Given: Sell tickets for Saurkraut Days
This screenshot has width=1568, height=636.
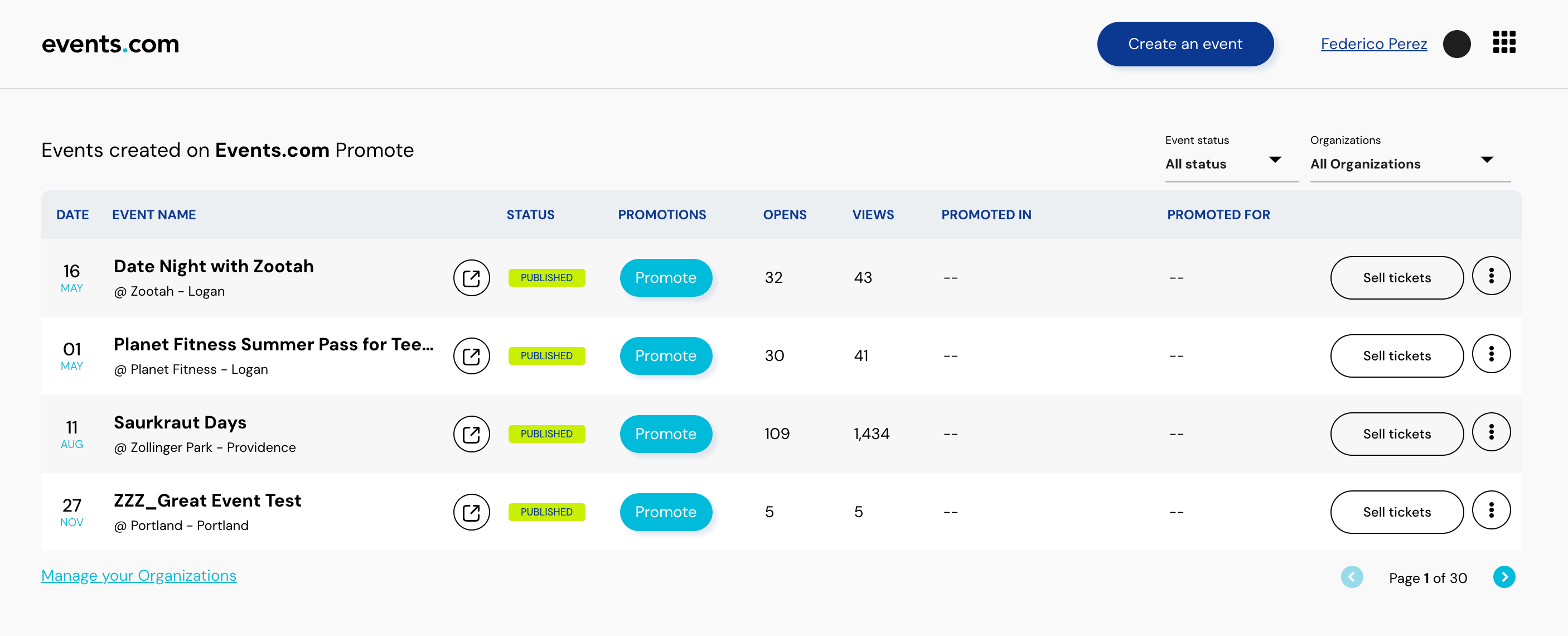Looking at the screenshot, I should tap(1396, 433).
